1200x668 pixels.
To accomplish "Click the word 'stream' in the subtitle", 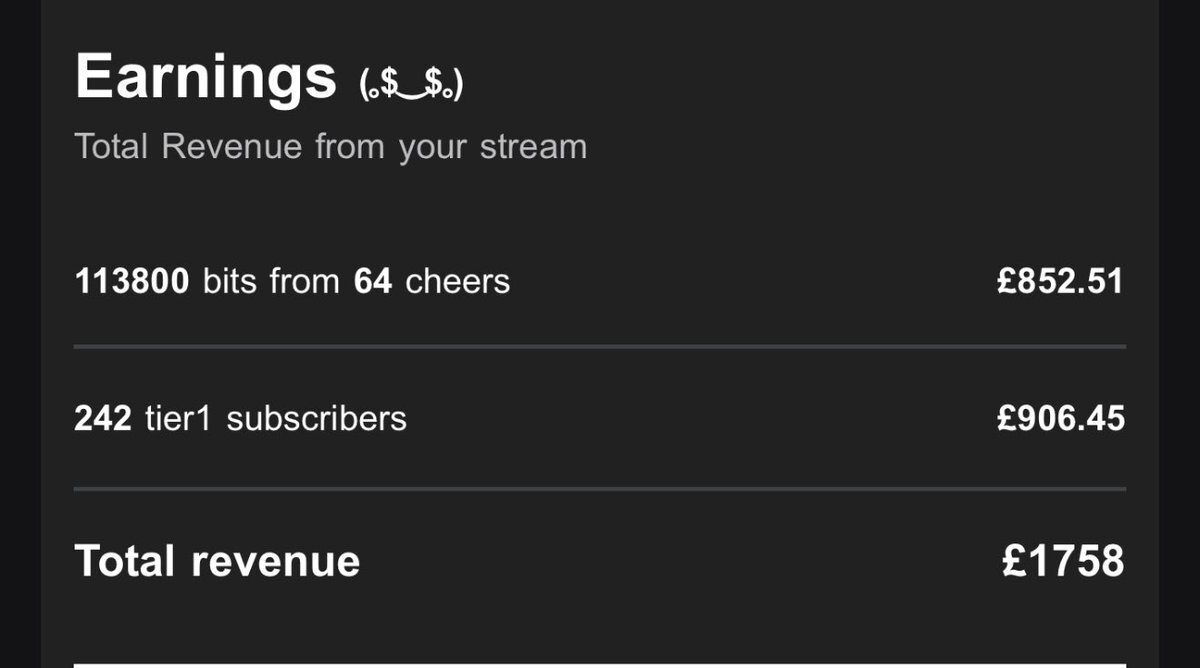I will [x=533, y=147].
